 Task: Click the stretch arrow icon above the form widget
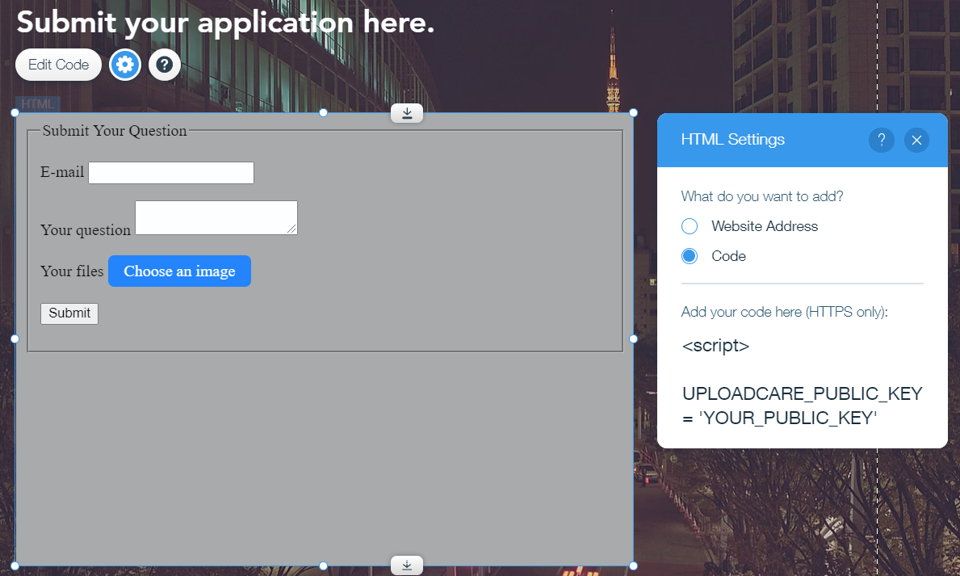coord(406,112)
